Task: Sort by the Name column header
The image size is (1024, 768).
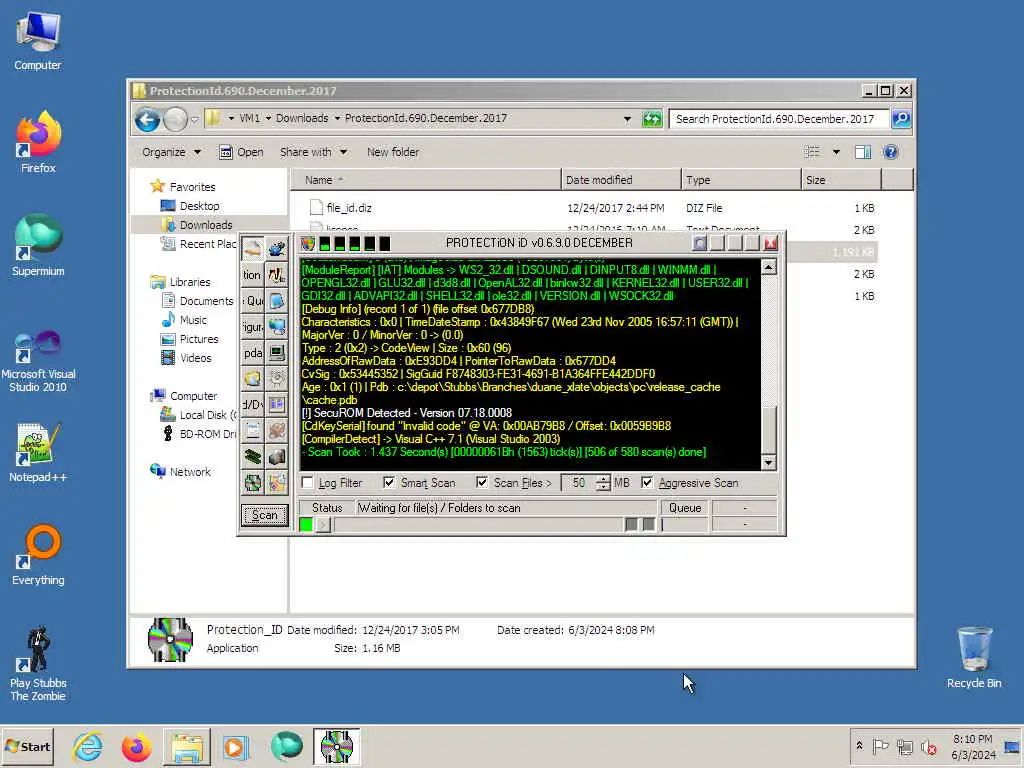Action: (425, 180)
